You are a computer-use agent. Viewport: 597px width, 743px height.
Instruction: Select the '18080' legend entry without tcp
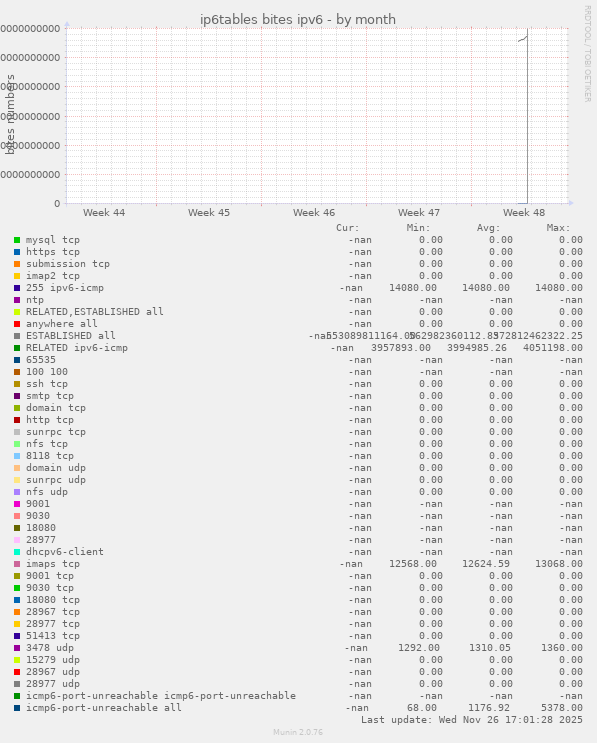point(41,527)
